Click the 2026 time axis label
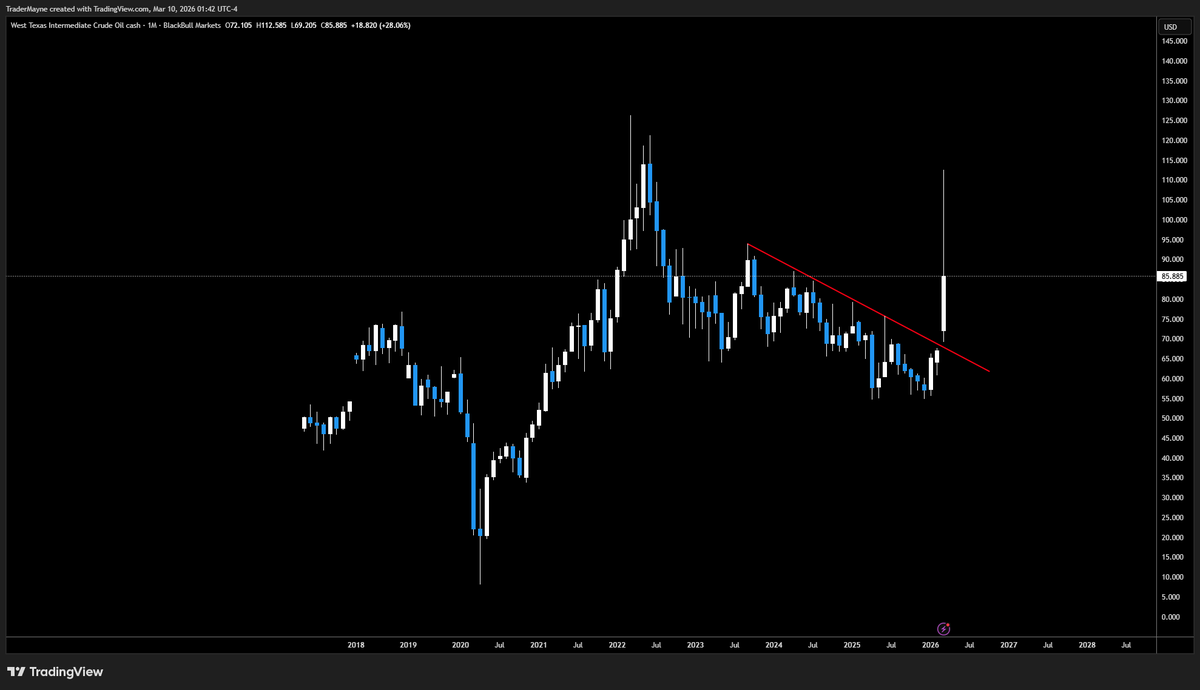The image size is (1200, 690). (930, 646)
